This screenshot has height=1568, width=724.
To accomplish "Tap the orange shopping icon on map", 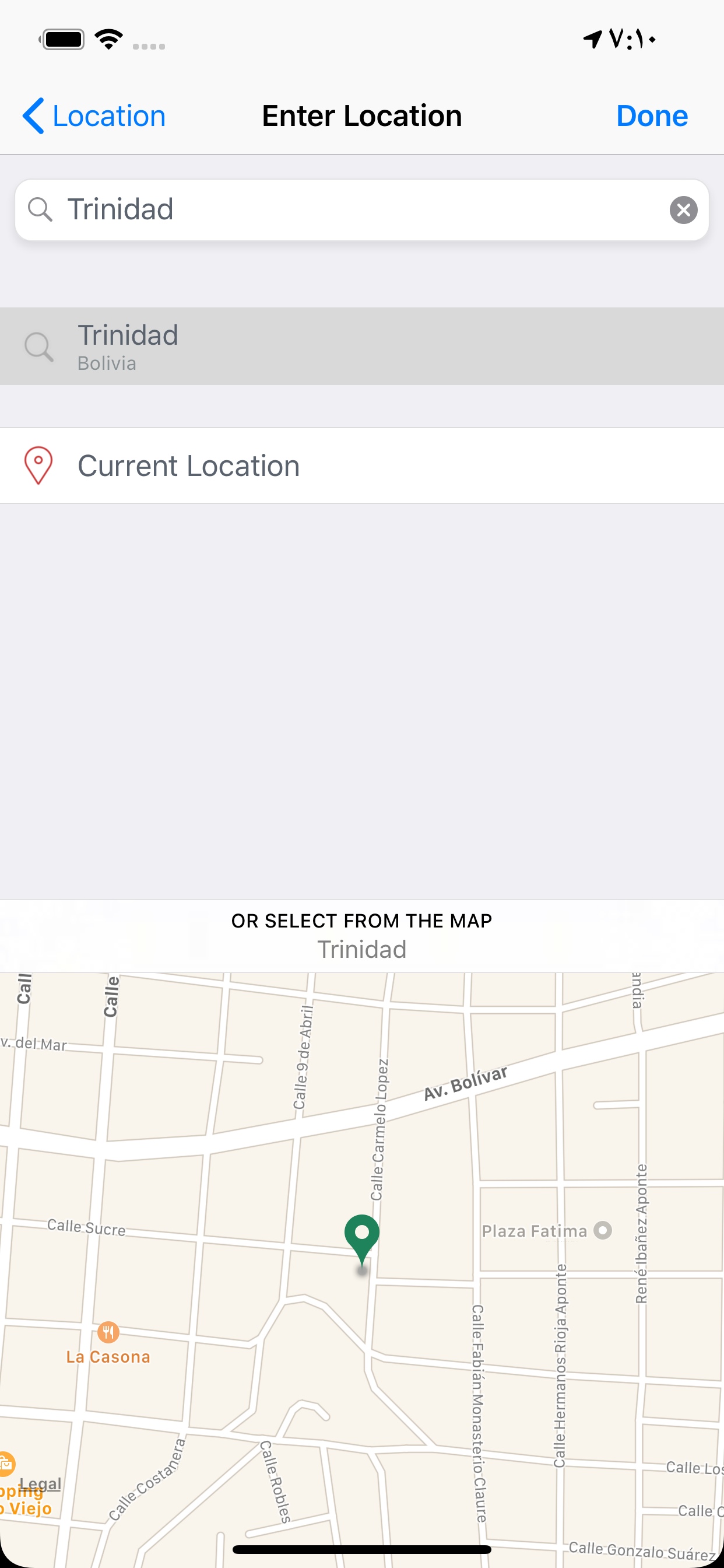I will [6, 1464].
